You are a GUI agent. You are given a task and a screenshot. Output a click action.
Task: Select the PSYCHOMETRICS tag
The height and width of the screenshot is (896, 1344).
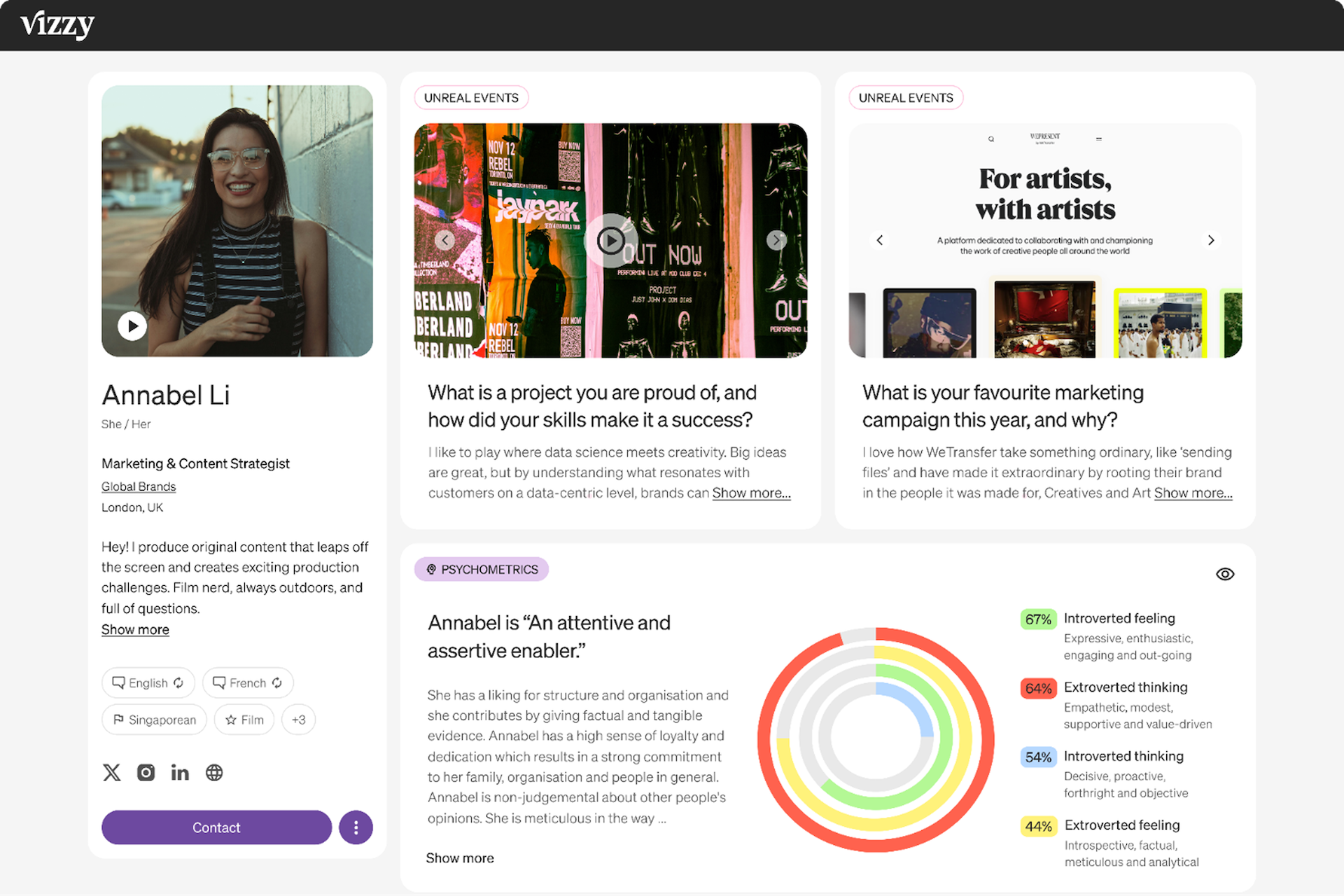pos(482,569)
